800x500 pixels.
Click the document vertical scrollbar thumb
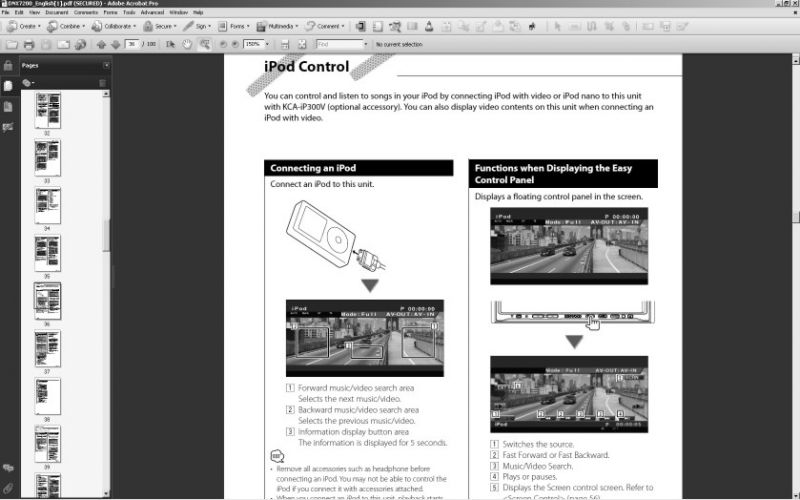tap(795, 216)
